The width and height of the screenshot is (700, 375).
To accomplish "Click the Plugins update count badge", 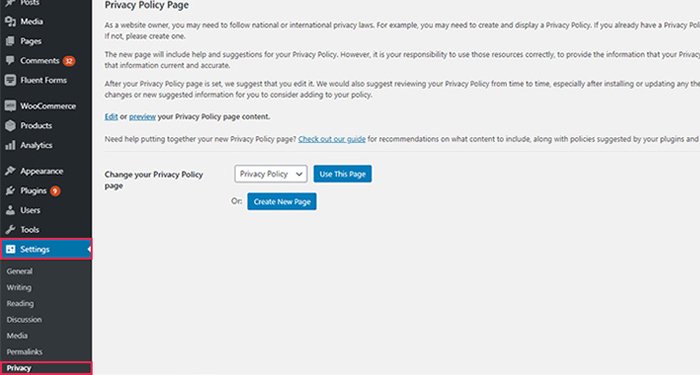I will pos(55,191).
